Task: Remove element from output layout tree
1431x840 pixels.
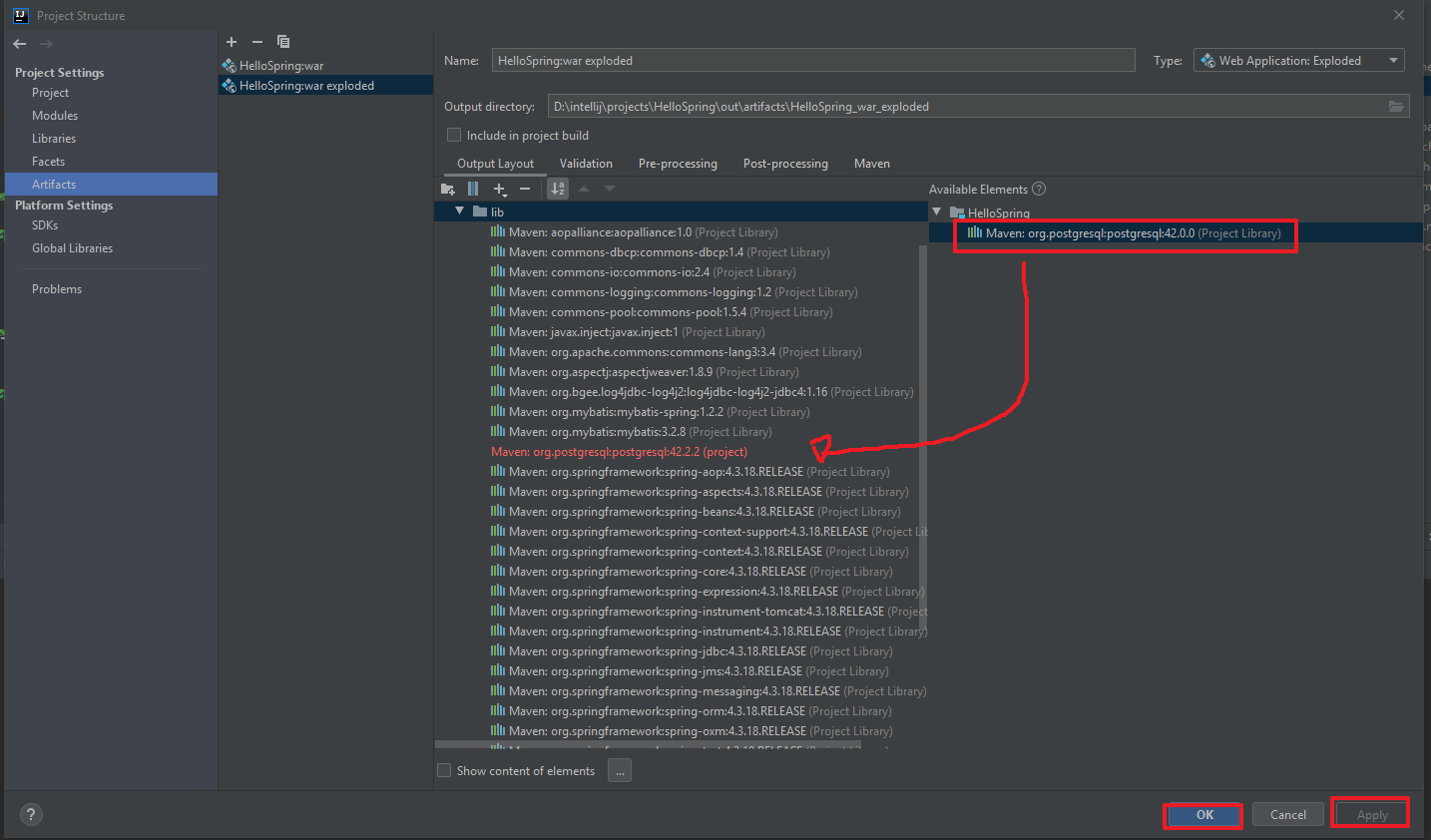Action: pyautogui.click(x=525, y=189)
